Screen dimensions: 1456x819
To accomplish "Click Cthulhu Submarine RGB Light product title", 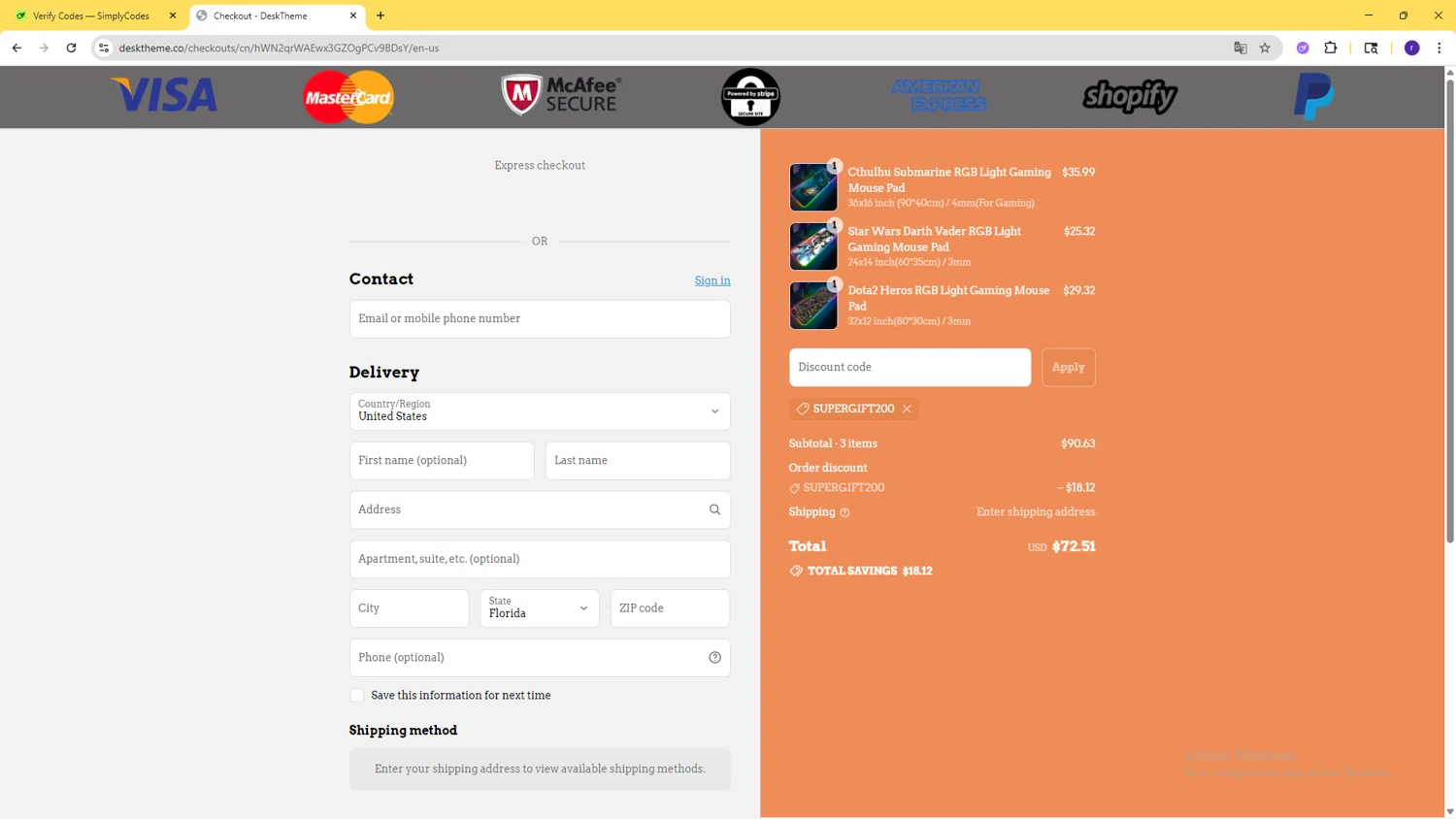I will pyautogui.click(x=949, y=180).
